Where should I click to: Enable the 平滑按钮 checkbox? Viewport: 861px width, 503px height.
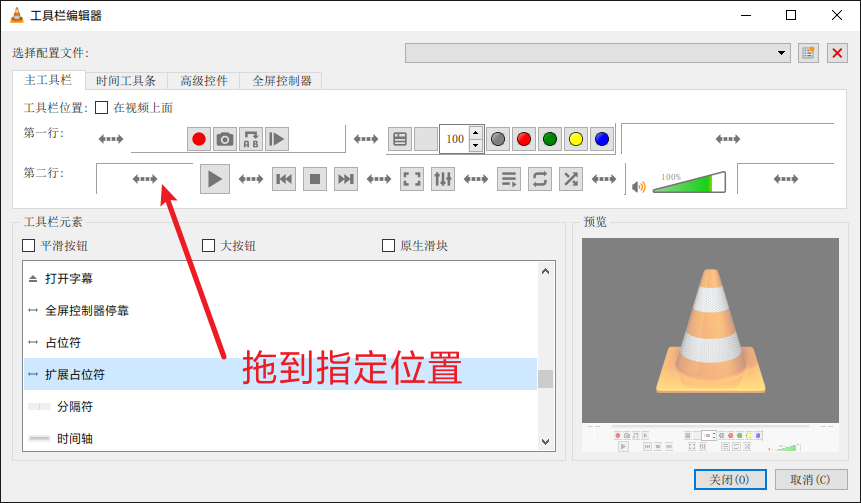click(29, 245)
